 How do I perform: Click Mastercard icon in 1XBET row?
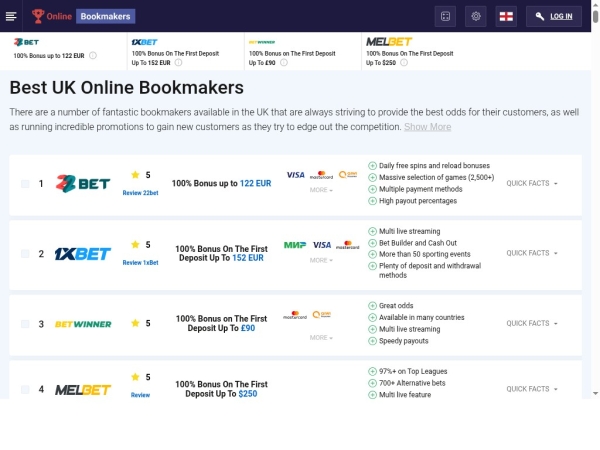[x=347, y=245]
